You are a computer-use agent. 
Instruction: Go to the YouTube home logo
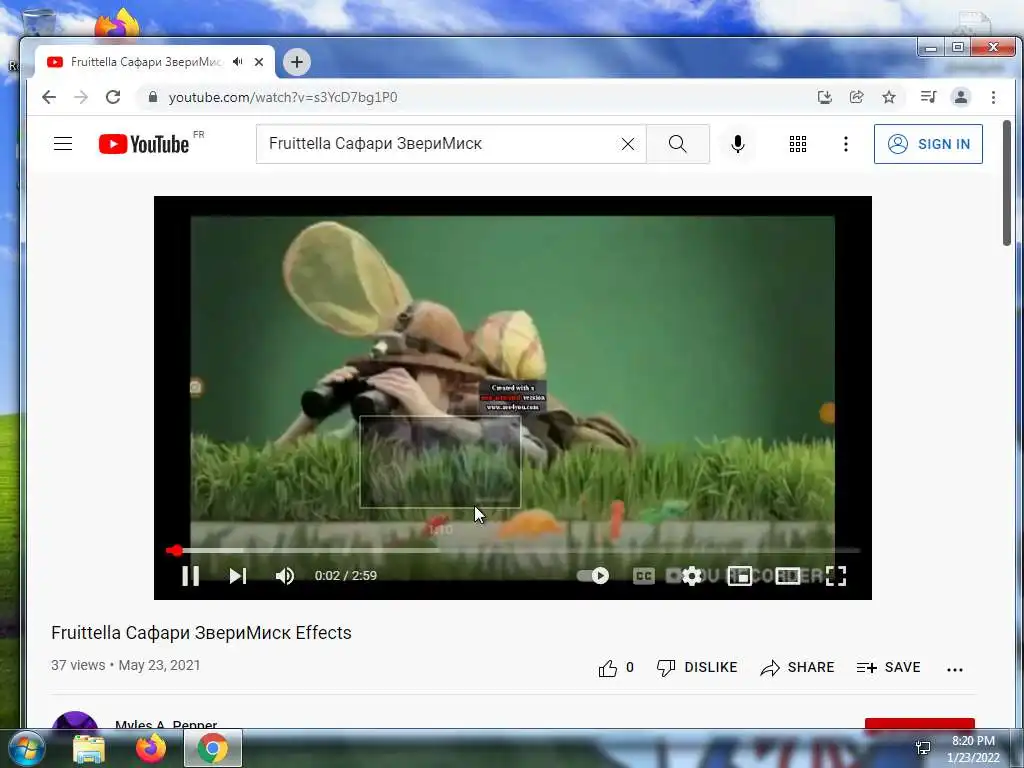tap(144, 144)
